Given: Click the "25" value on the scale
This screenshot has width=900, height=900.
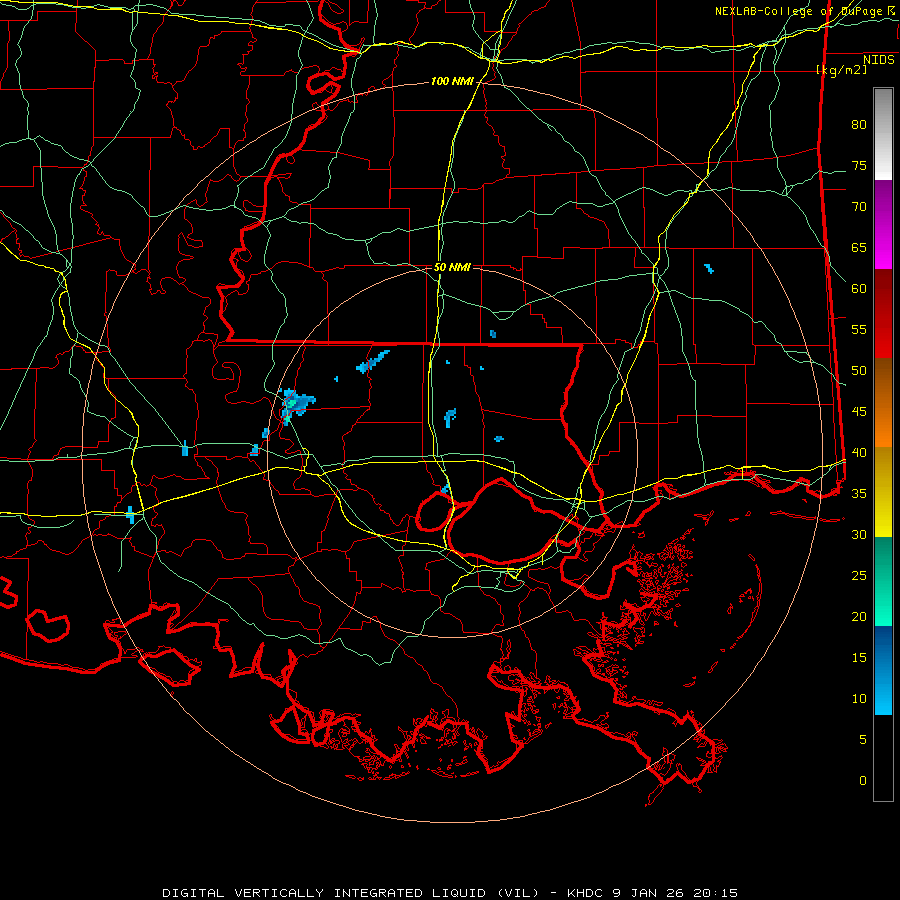Looking at the screenshot, I should click(x=859, y=576).
